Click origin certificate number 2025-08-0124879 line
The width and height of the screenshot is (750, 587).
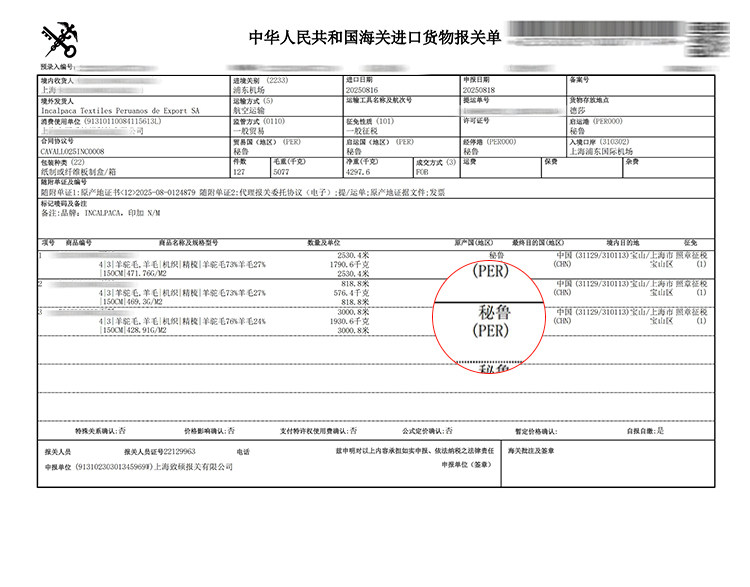pos(118,193)
